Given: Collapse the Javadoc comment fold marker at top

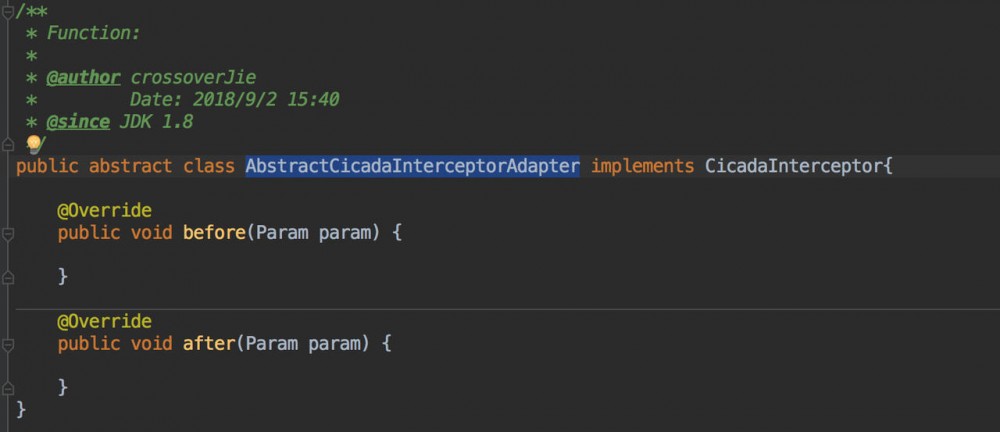Looking at the screenshot, I should pyautogui.click(x=8, y=9).
